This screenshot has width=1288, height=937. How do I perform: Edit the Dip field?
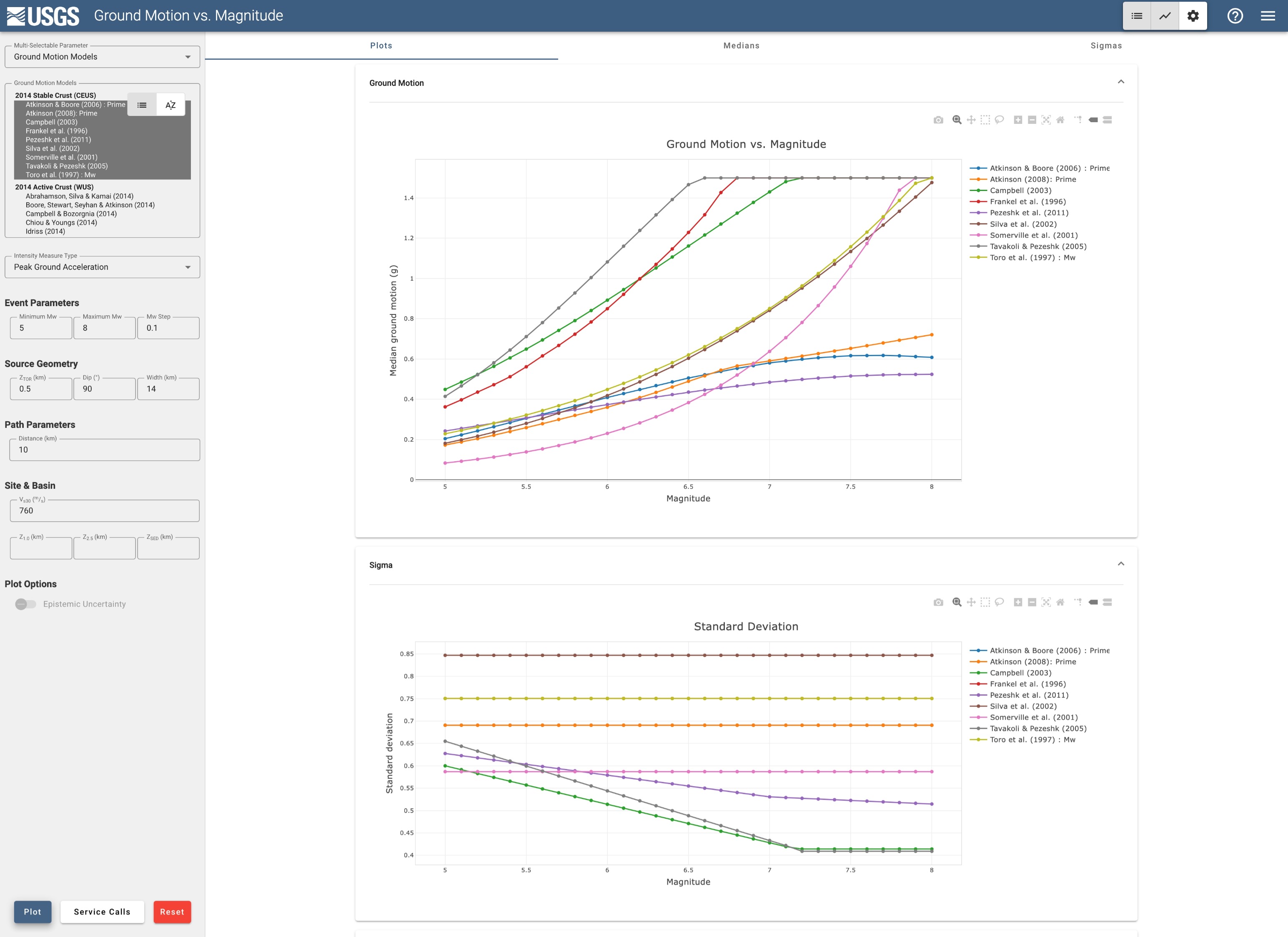(105, 389)
